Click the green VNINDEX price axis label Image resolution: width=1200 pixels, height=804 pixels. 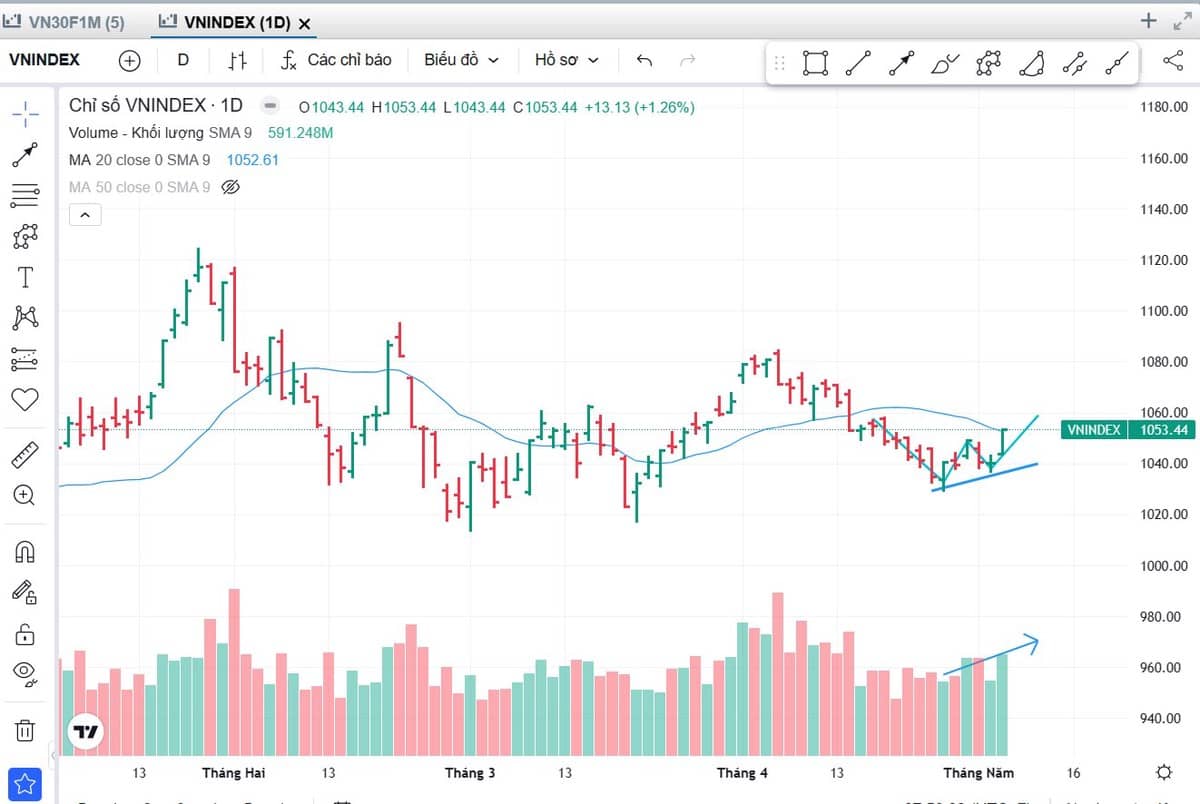[1093, 430]
